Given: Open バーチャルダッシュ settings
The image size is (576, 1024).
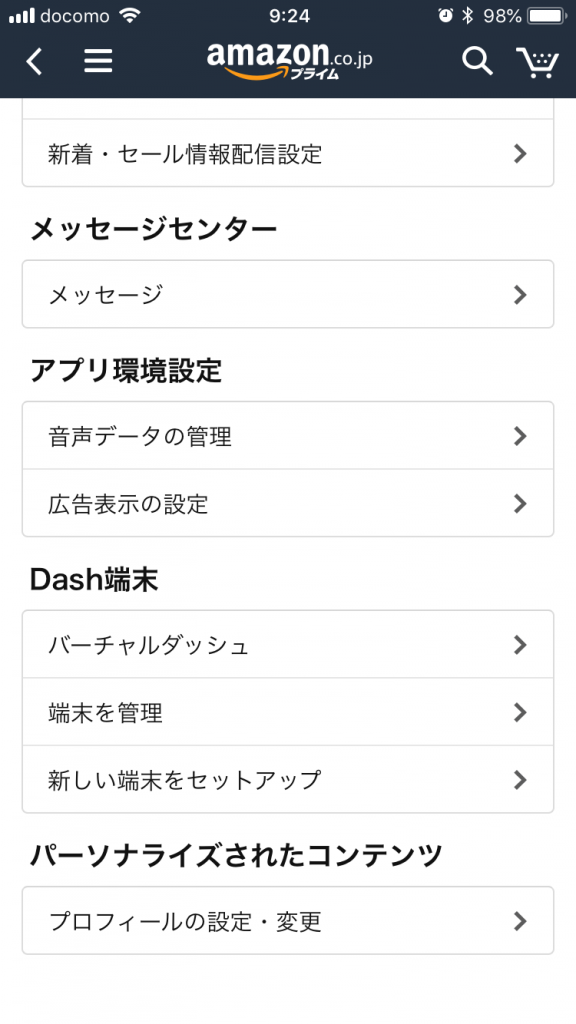Looking at the screenshot, I should 288,645.
